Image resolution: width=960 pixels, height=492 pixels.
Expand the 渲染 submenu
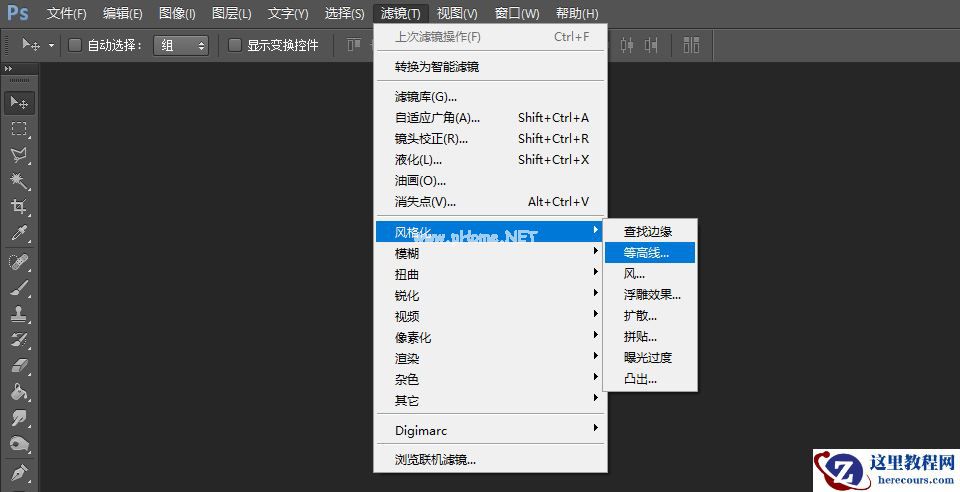(x=490, y=359)
